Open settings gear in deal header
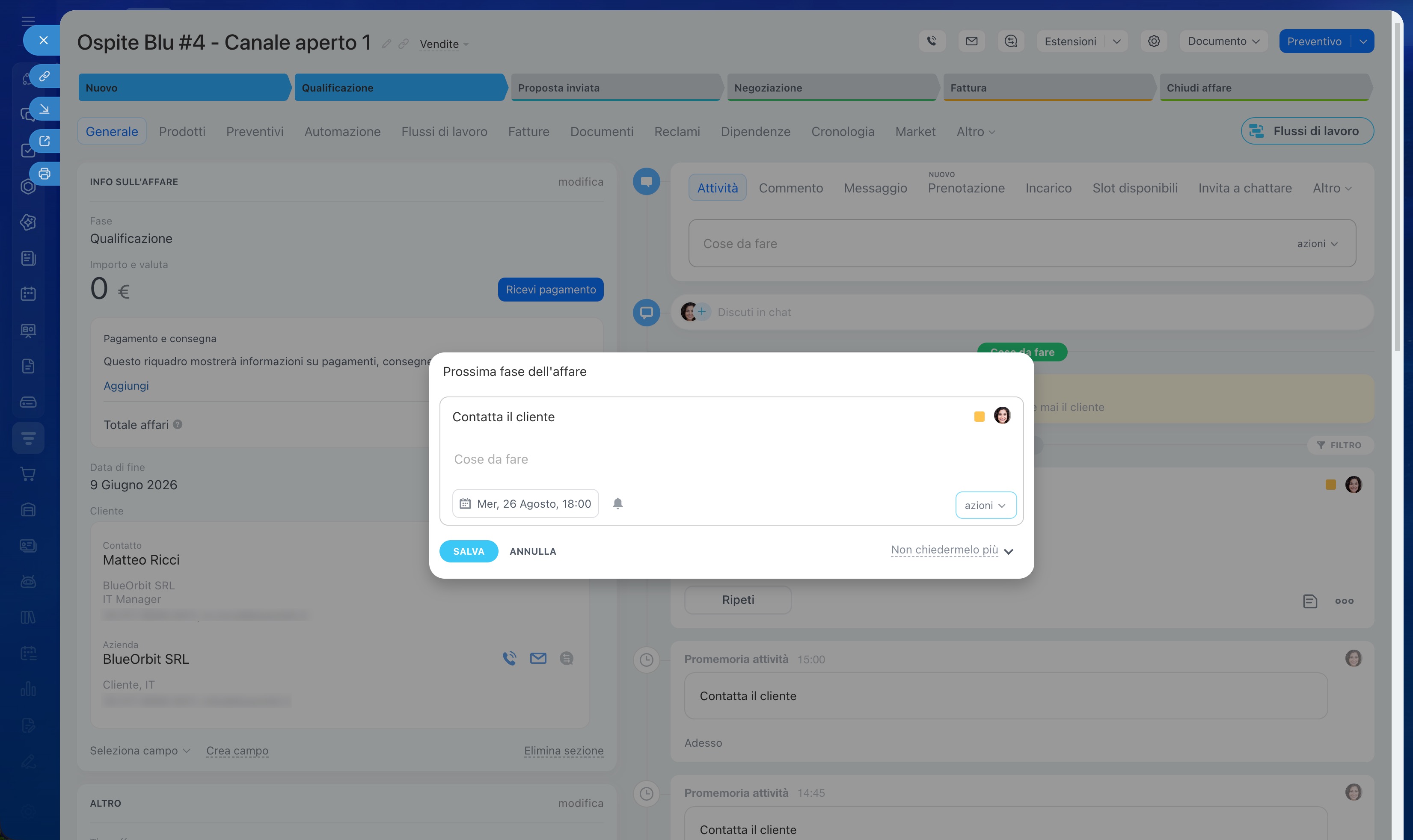Screen dimensions: 1413x840 (1154, 41)
